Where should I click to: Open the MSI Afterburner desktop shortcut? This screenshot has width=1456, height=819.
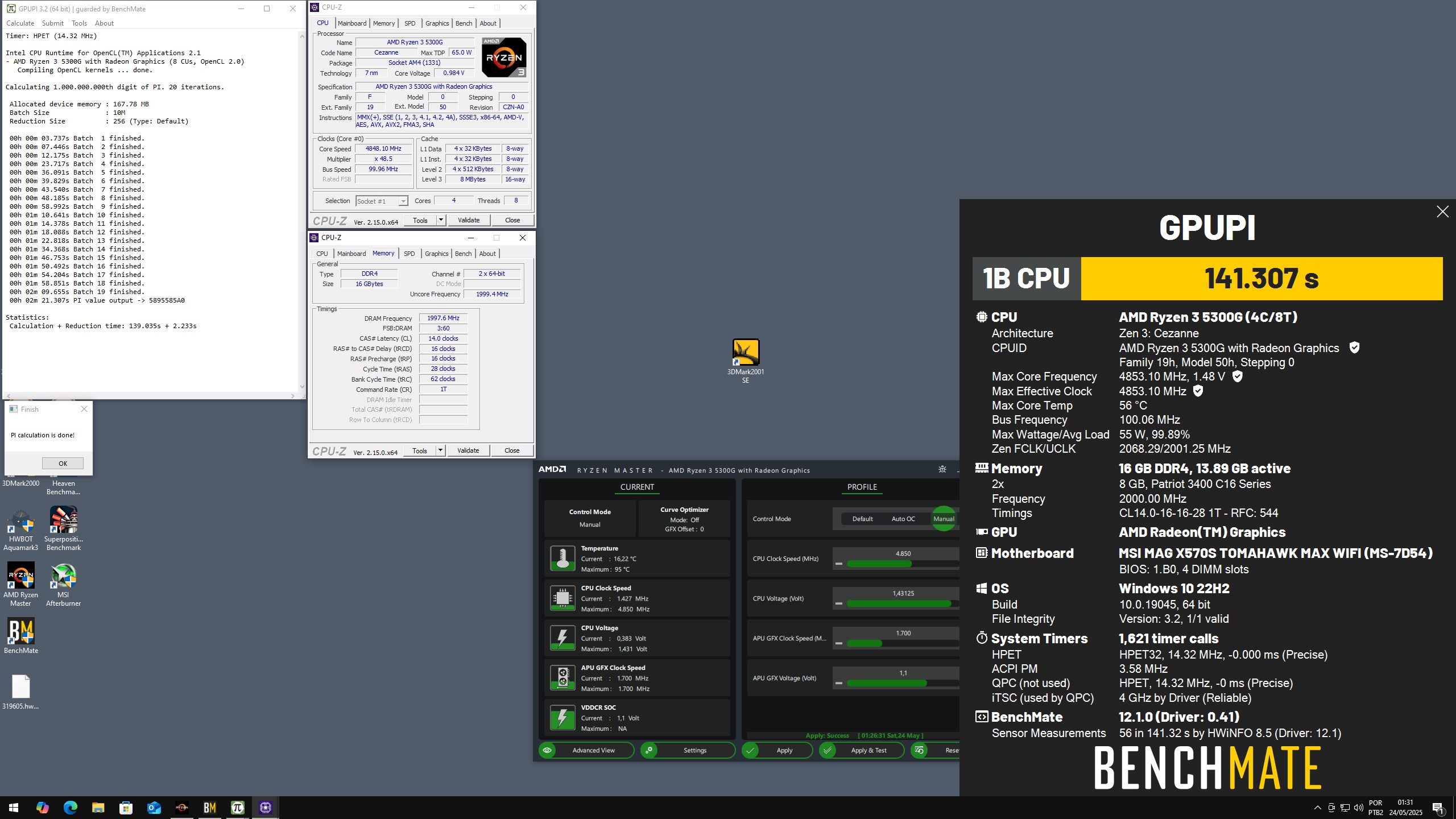pos(64,585)
